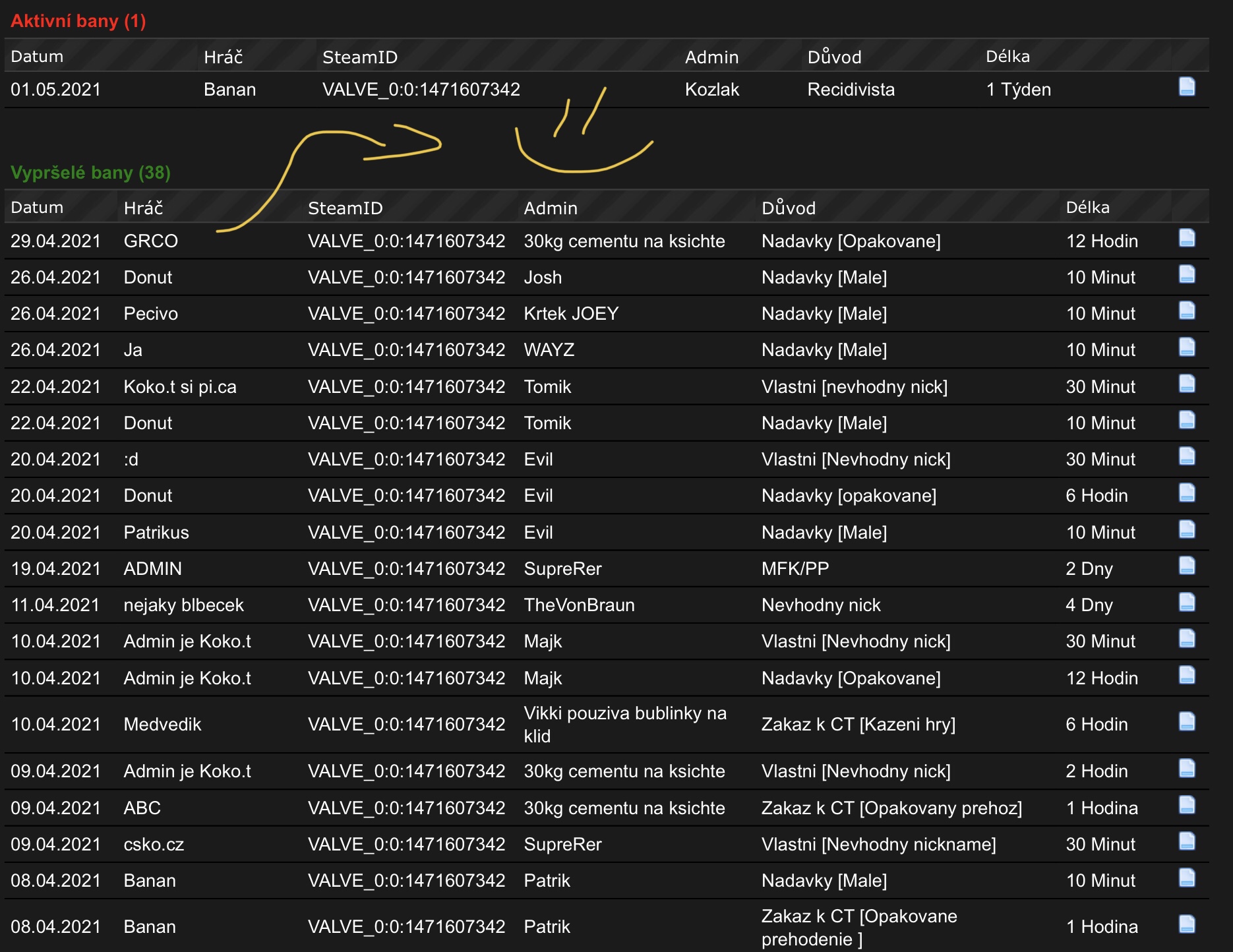1233x952 pixels.
Task: Click document icon for Pecivo ban
Action: [x=1186, y=311]
